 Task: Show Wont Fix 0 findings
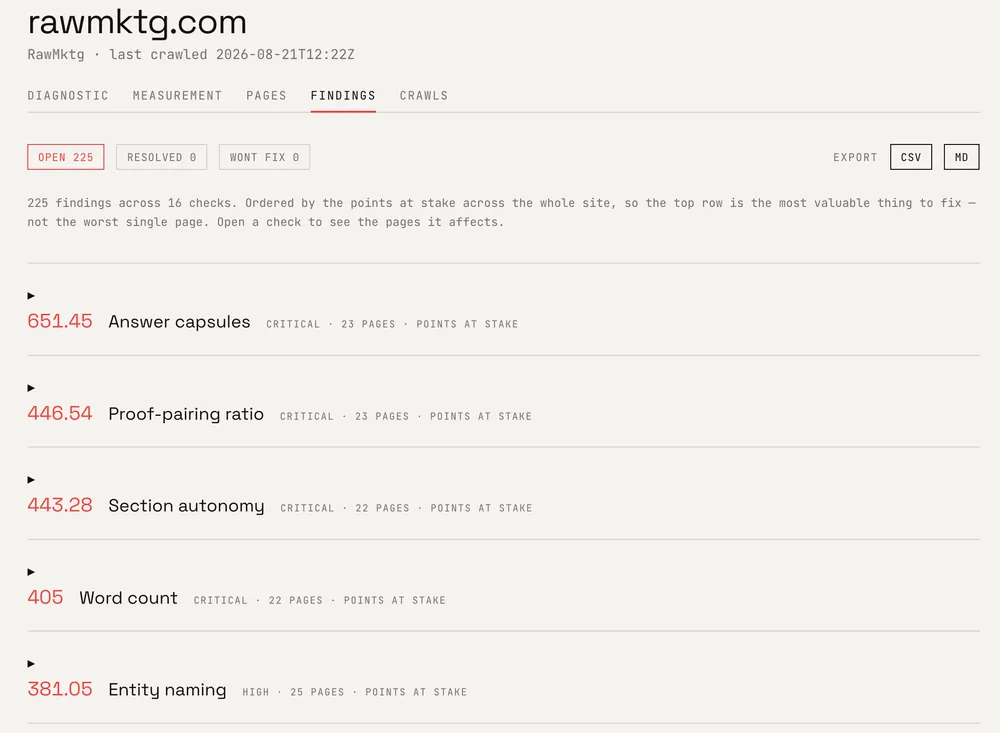264,157
